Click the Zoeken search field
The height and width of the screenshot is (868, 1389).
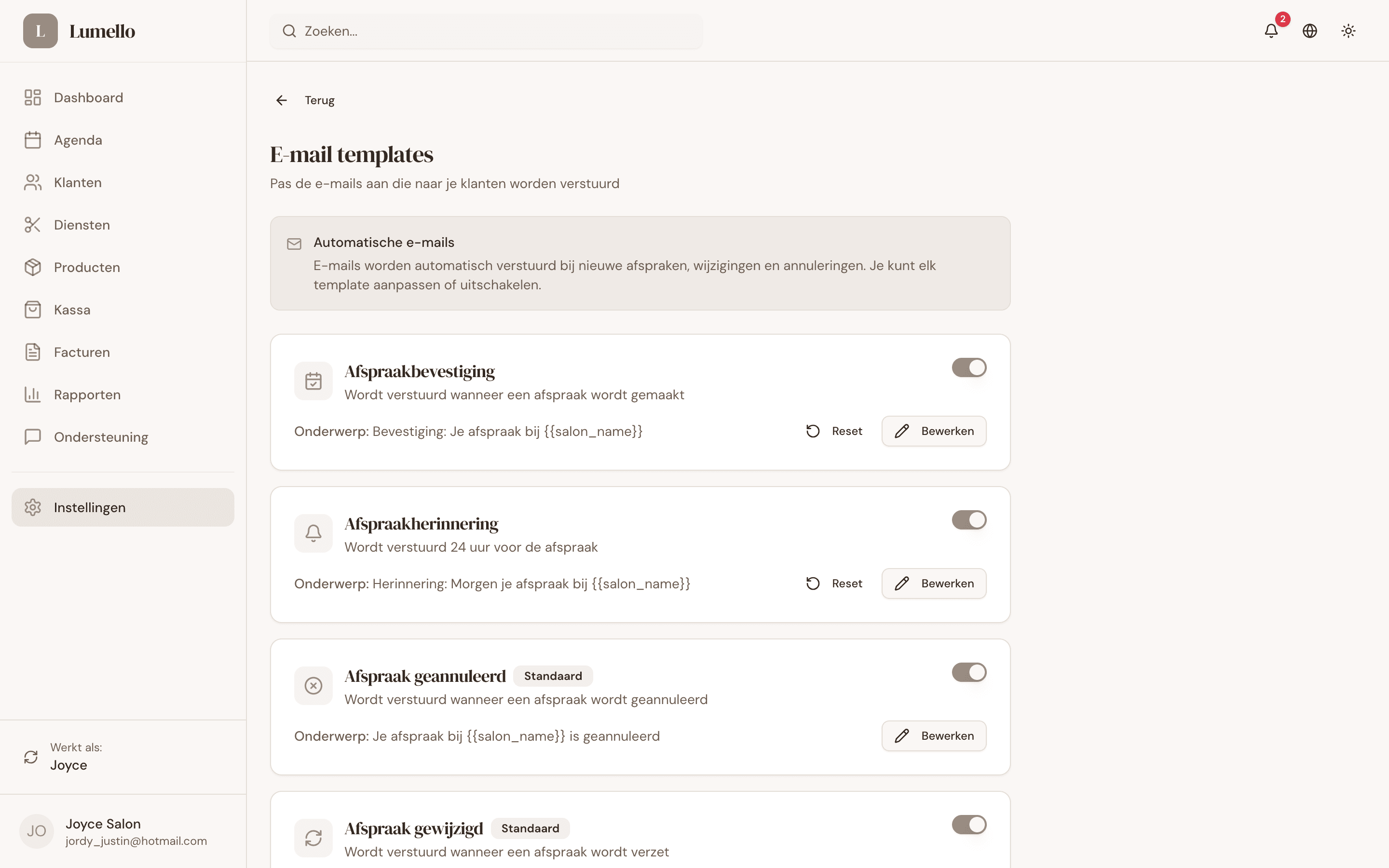tap(485, 31)
